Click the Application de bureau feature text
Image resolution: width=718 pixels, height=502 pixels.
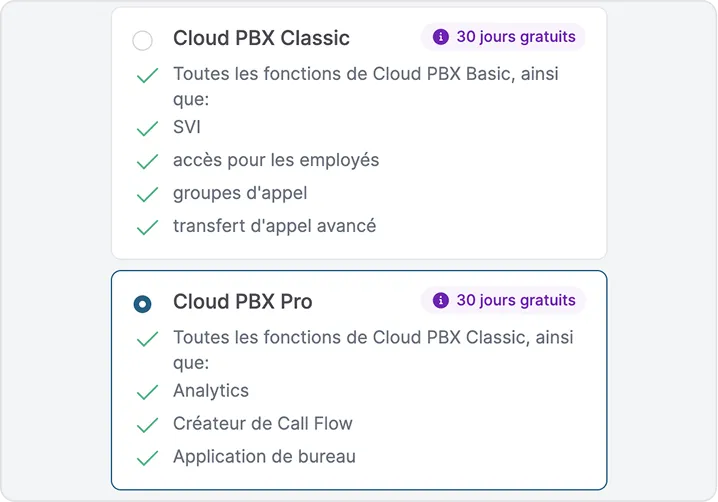click(x=264, y=457)
